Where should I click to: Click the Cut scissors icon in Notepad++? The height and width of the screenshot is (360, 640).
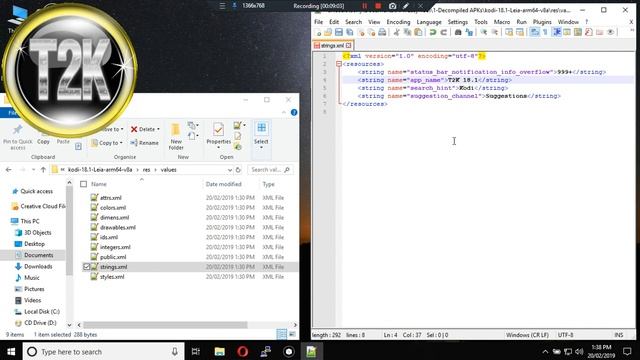[x=396, y=33]
